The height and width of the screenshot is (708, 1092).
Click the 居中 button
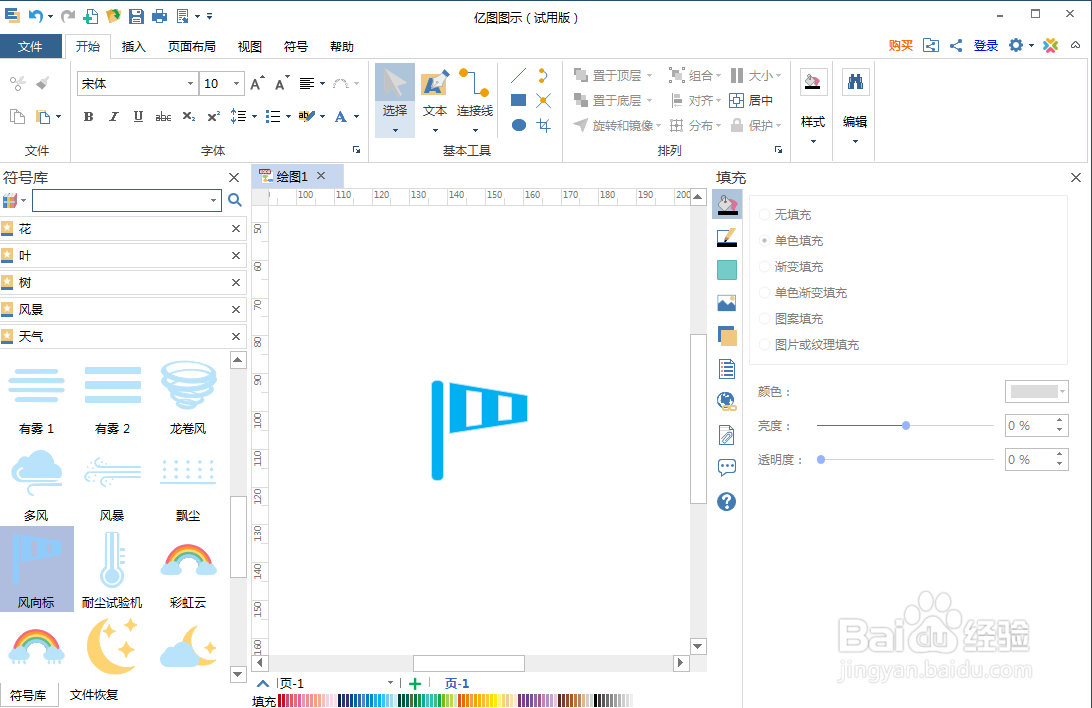coord(751,100)
